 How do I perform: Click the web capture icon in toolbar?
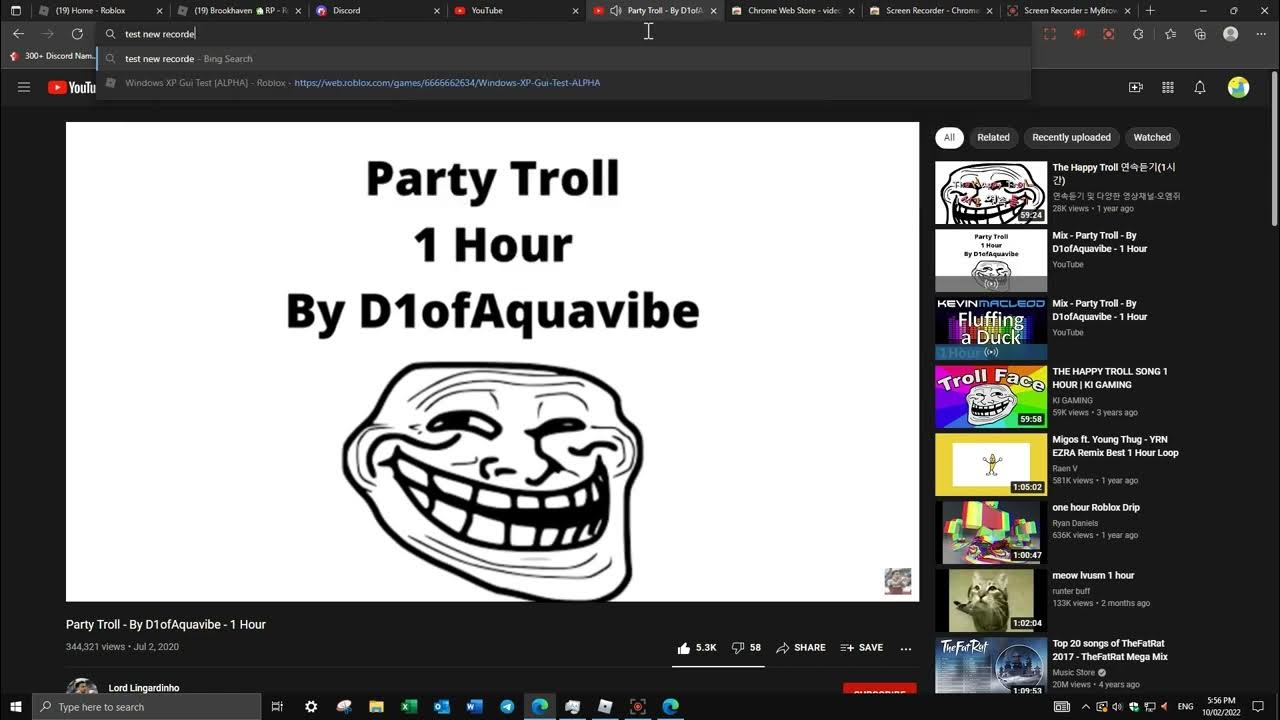point(1050,33)
